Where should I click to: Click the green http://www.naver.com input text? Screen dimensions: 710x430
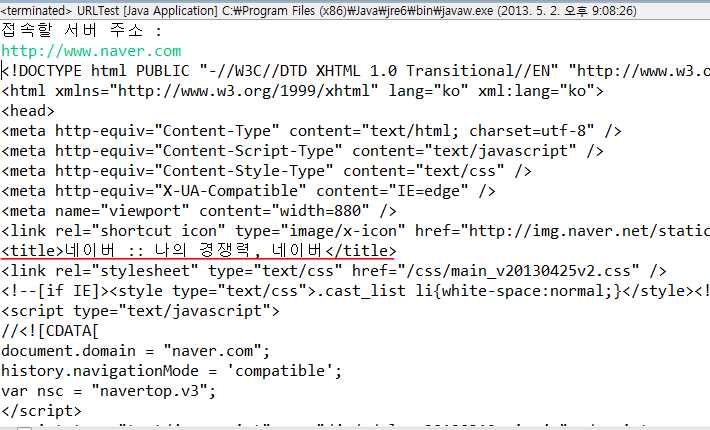[91, 51]
